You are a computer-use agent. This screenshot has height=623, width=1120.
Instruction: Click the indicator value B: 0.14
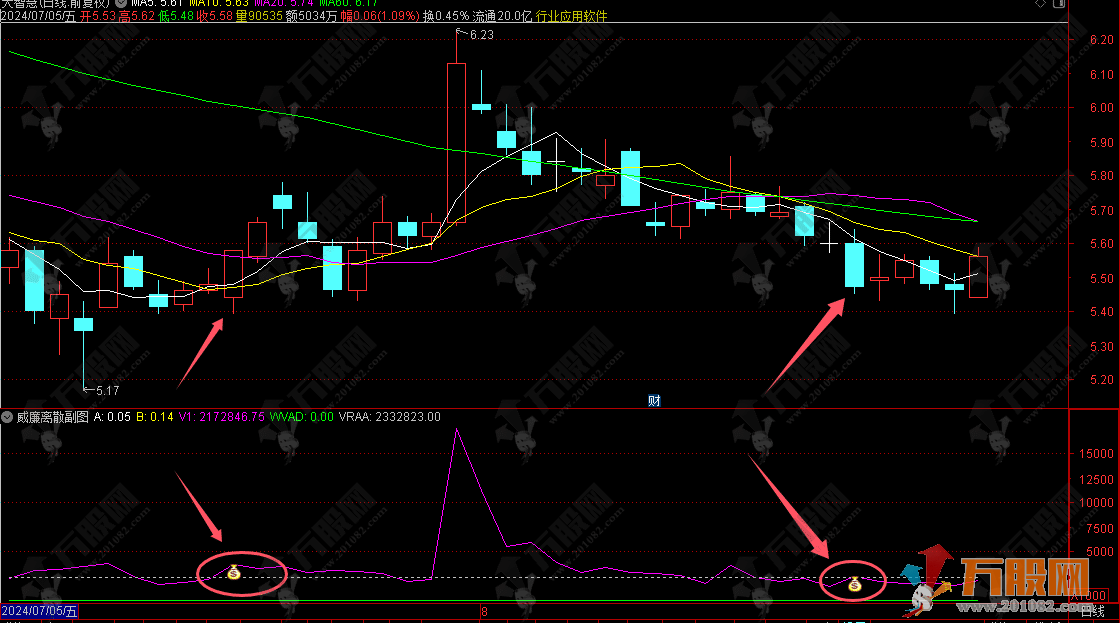(155, 417)
